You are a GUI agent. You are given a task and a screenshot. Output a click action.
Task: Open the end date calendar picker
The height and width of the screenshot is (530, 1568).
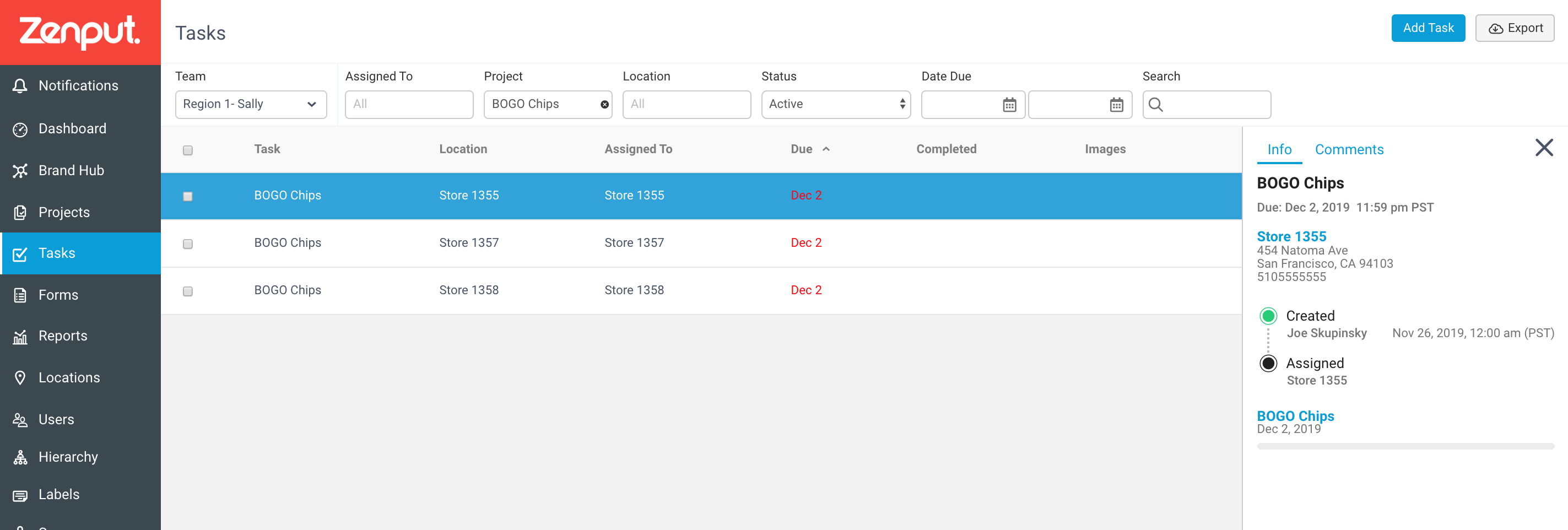coord(1116,105)
